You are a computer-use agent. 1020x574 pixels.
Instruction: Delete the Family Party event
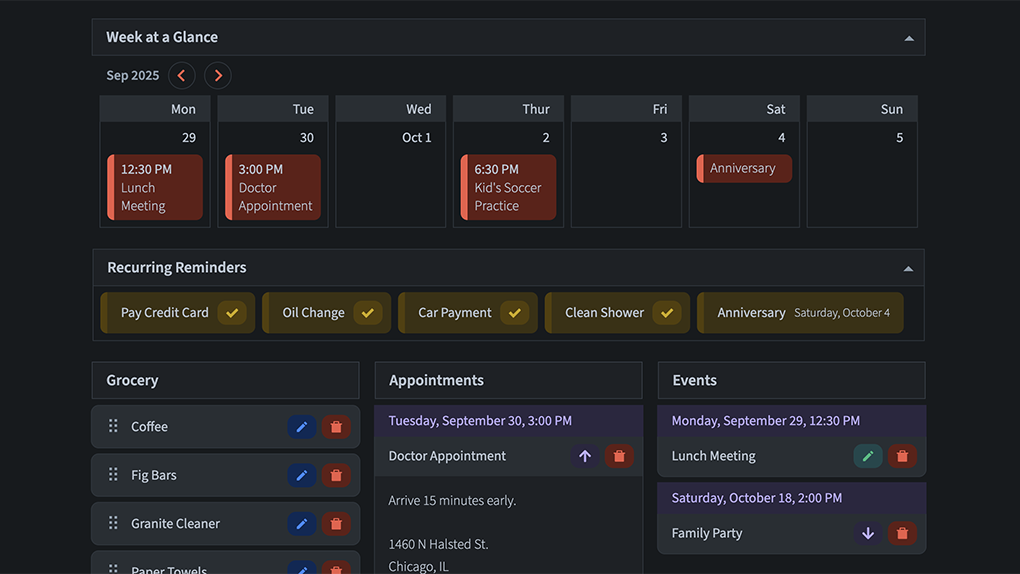point(902,534)
